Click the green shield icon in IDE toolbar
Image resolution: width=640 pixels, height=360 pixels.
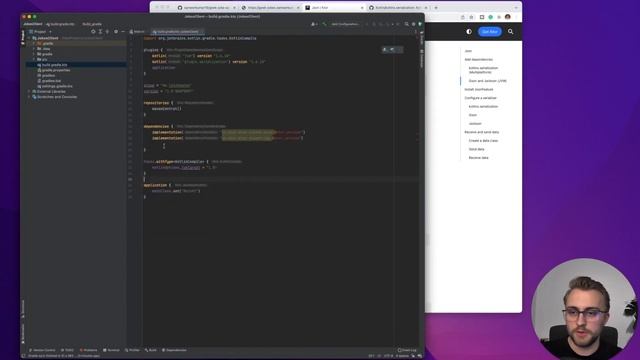420,24
